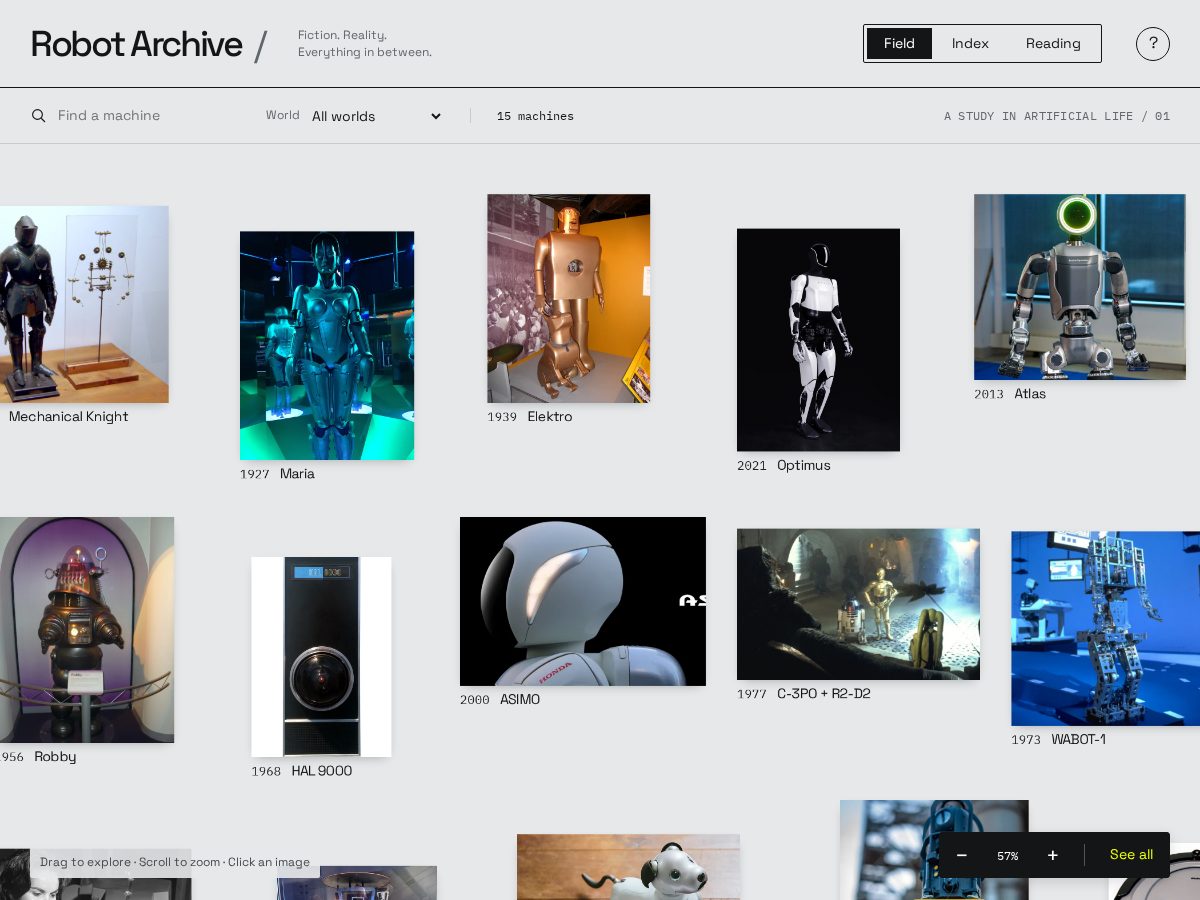Open the Optimus robot image

coord(818,340)
